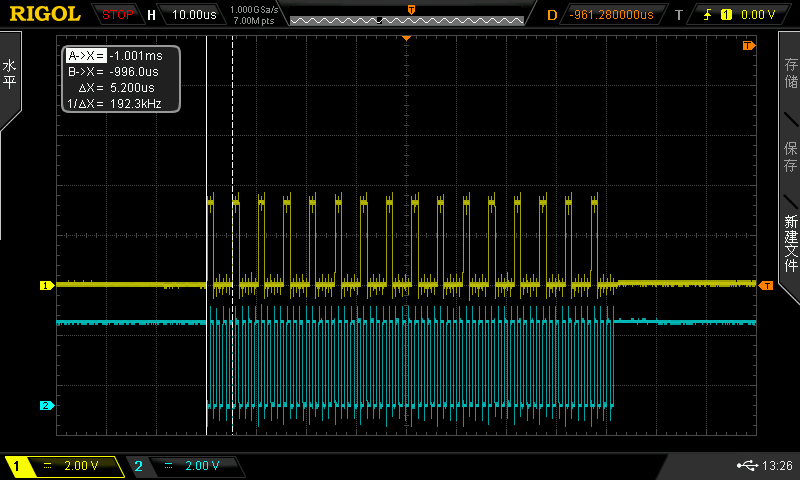
Task: Select the 10.00us horizontal timebase readout
Action: click(x=194, y=15)
